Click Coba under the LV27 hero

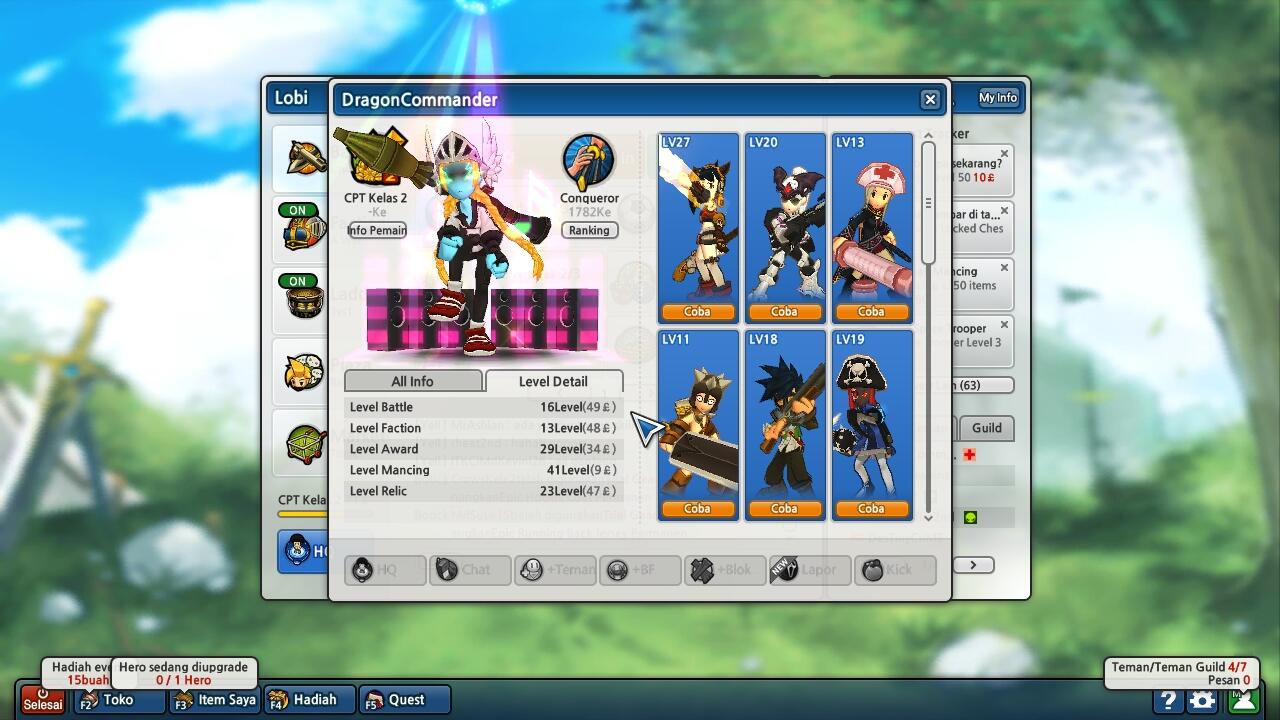pyautogui.click(x=697, y=312)
